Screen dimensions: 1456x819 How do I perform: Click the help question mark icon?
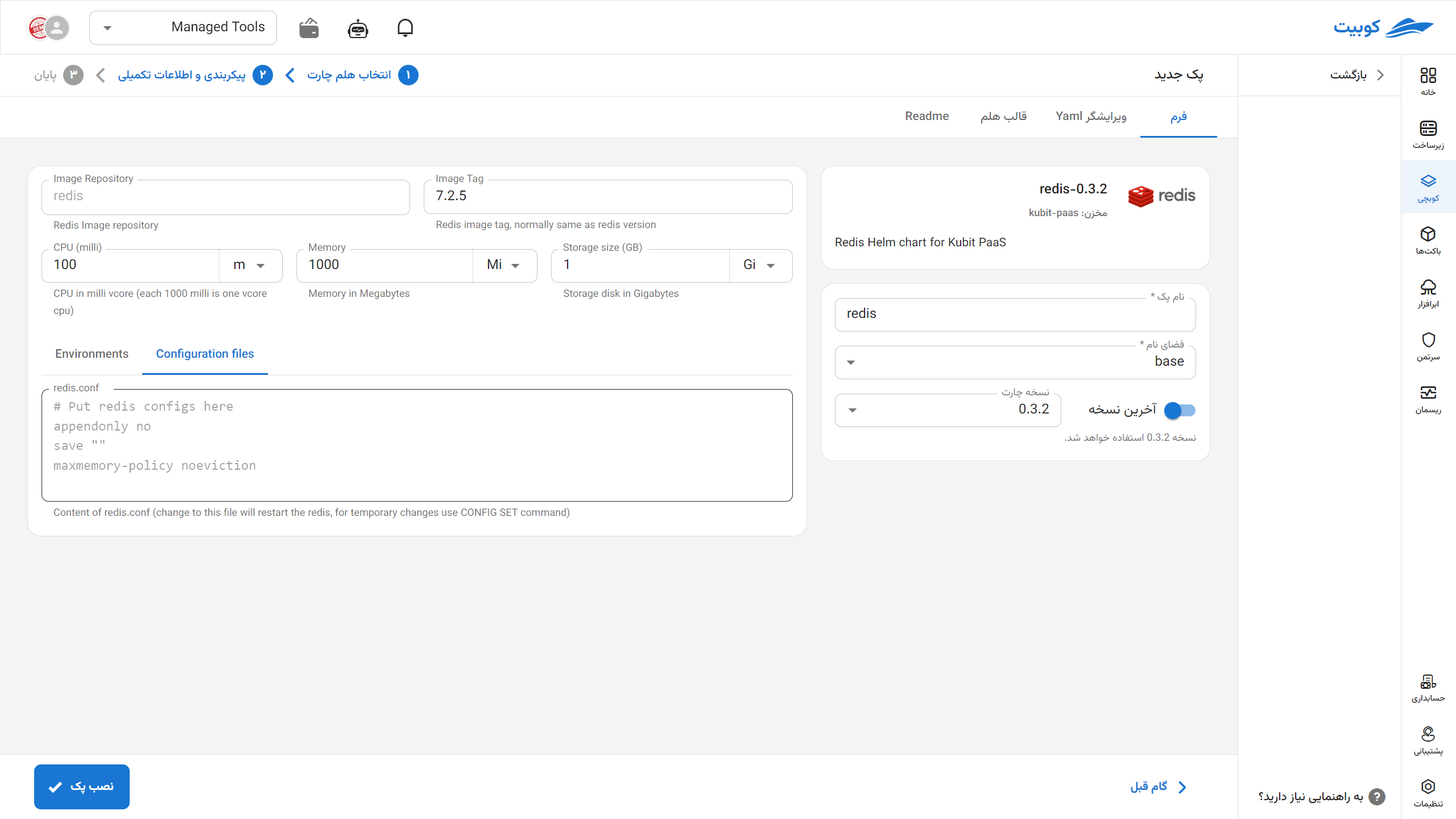(1376, 797)
